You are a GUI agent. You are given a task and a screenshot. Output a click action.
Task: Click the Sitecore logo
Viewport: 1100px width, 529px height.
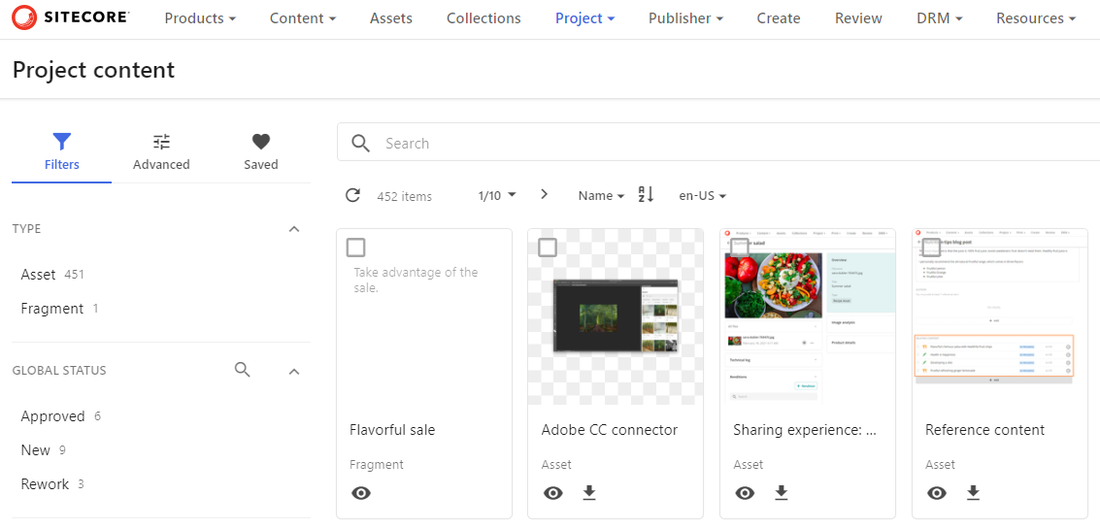click(x=70, y=17)
